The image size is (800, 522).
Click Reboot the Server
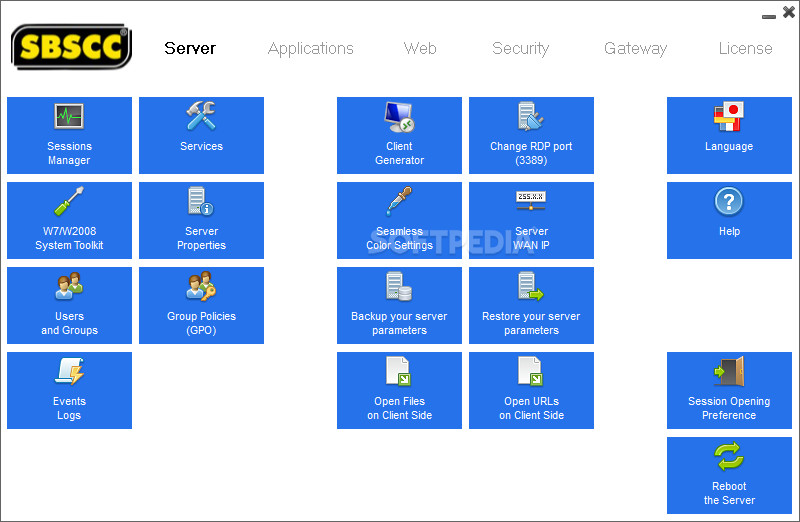(729, 475)
